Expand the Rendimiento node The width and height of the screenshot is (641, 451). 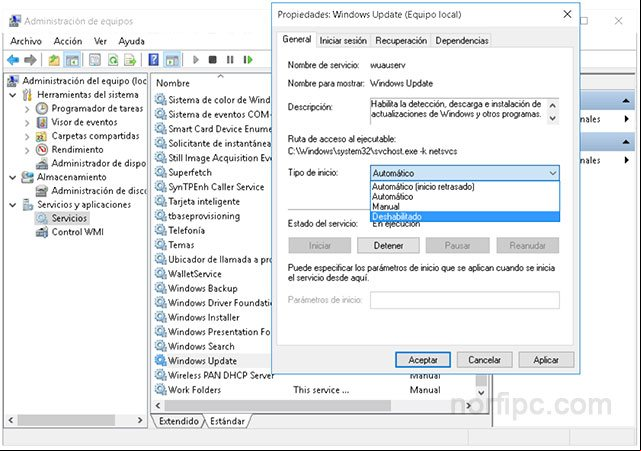pos(27,150)
